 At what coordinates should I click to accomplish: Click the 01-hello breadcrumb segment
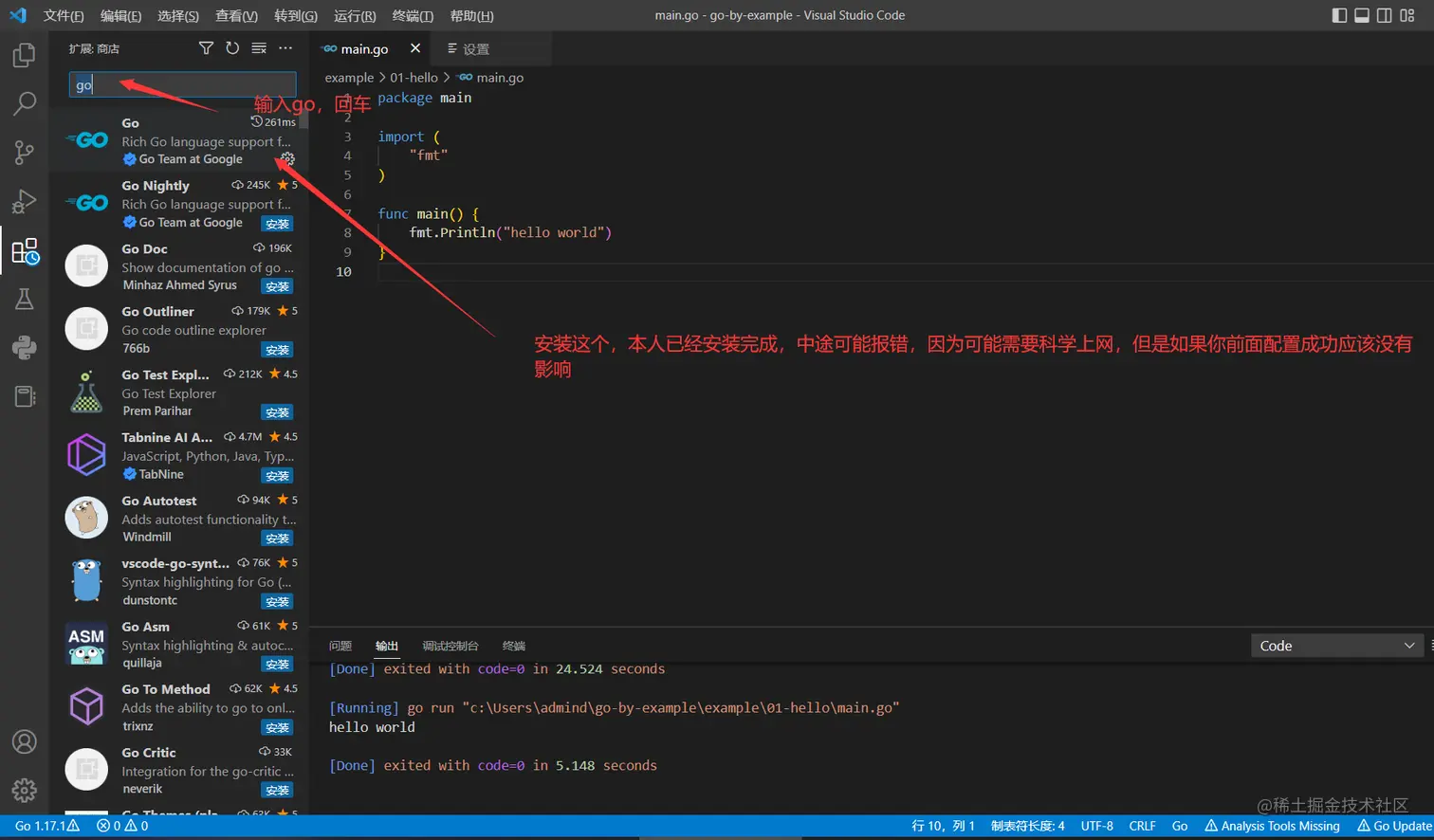click(x=414, y=78)
